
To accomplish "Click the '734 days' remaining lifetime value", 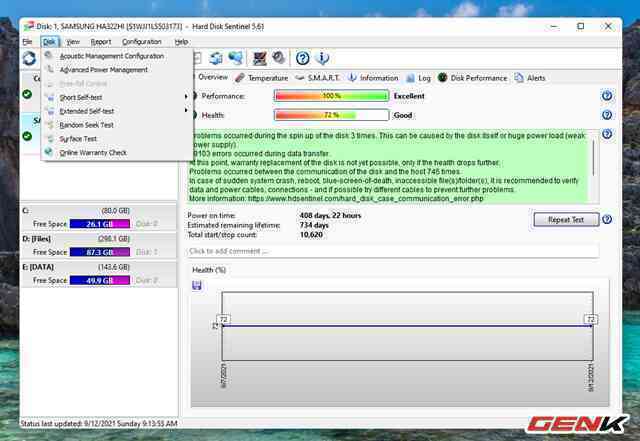I will point(314,225).
